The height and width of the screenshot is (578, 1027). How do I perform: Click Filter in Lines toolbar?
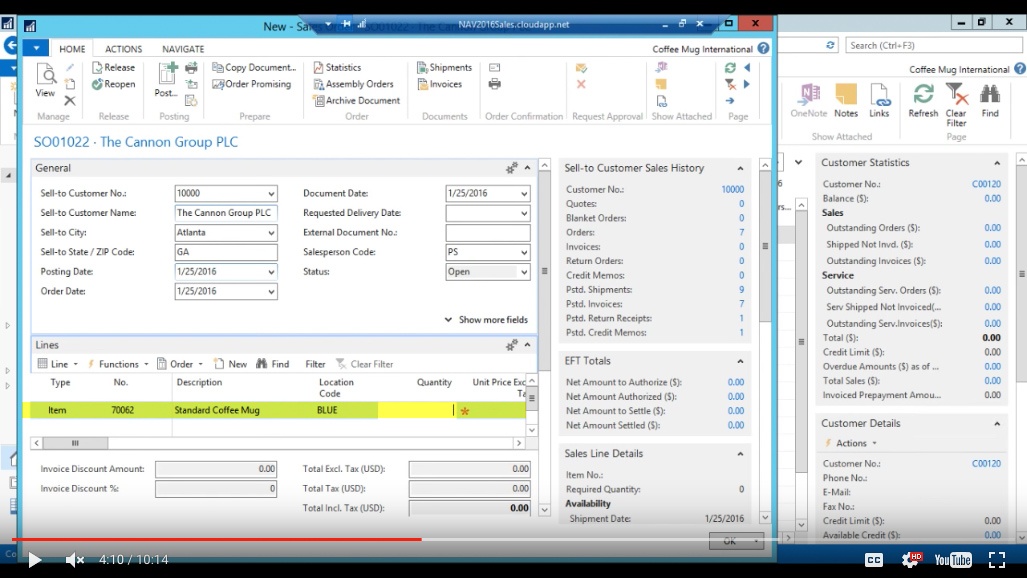(x=315, y=364)
